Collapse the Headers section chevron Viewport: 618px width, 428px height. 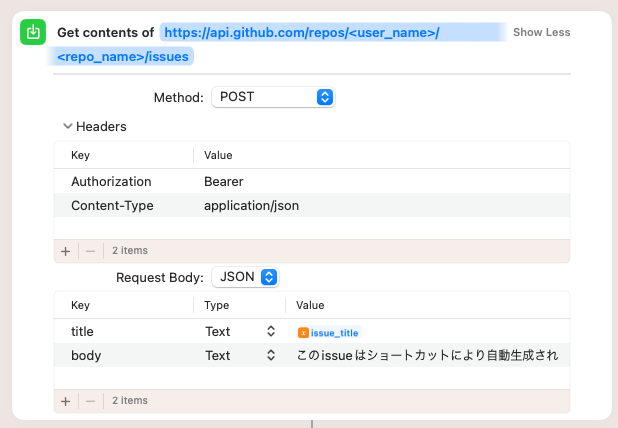[x=68, y=126]
